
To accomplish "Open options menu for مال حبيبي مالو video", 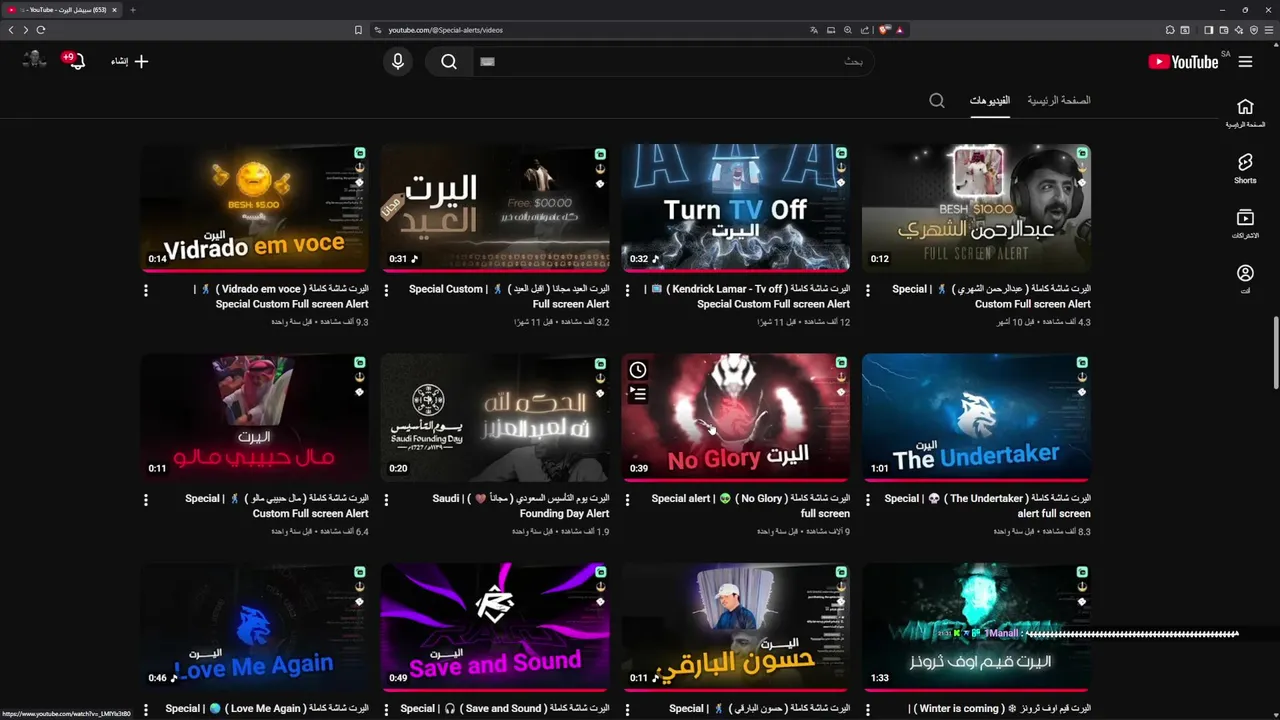I will pos(146,500).
